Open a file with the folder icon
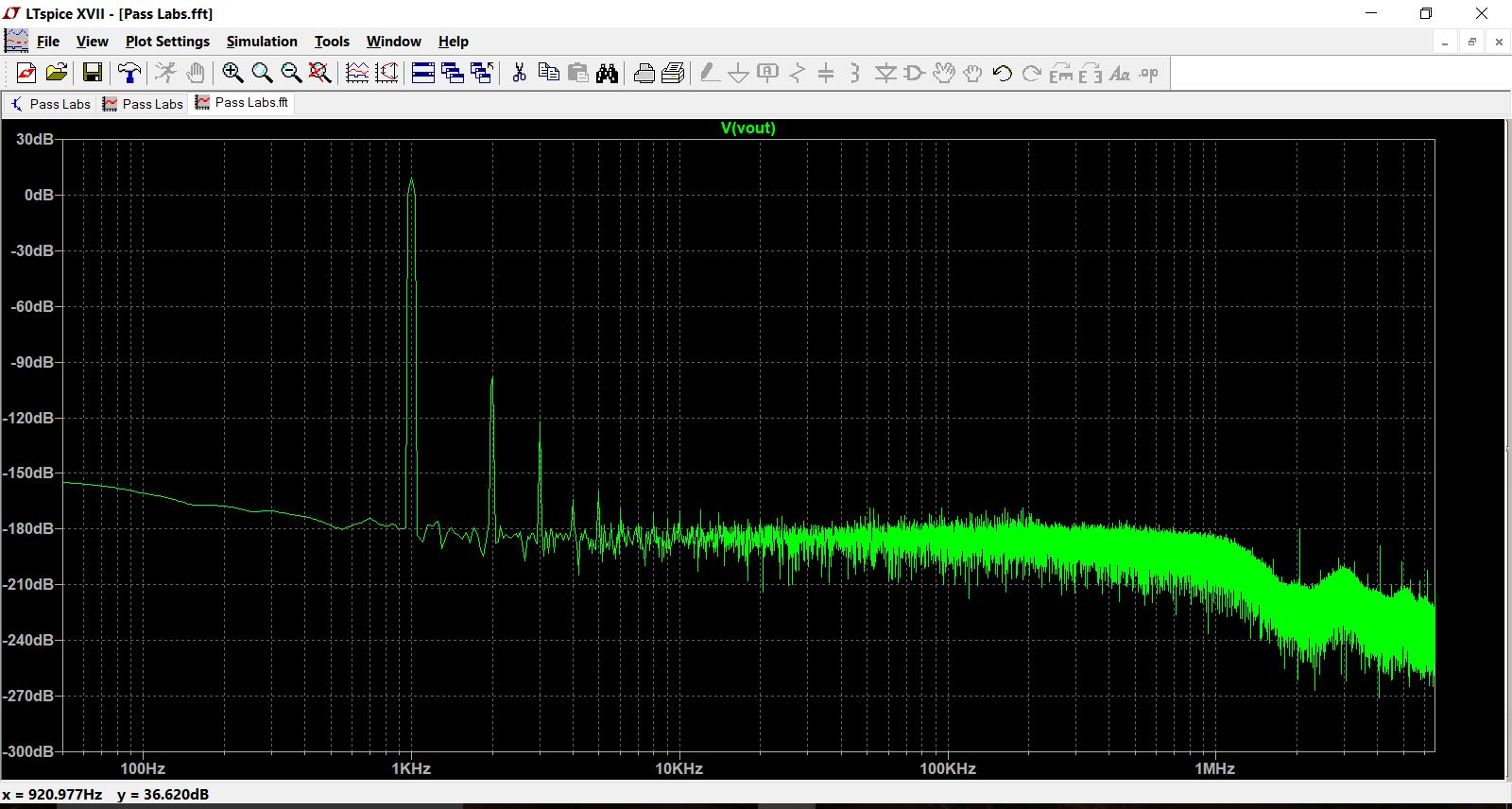This screenshot has width=1512, height=809. click(57, 73)
